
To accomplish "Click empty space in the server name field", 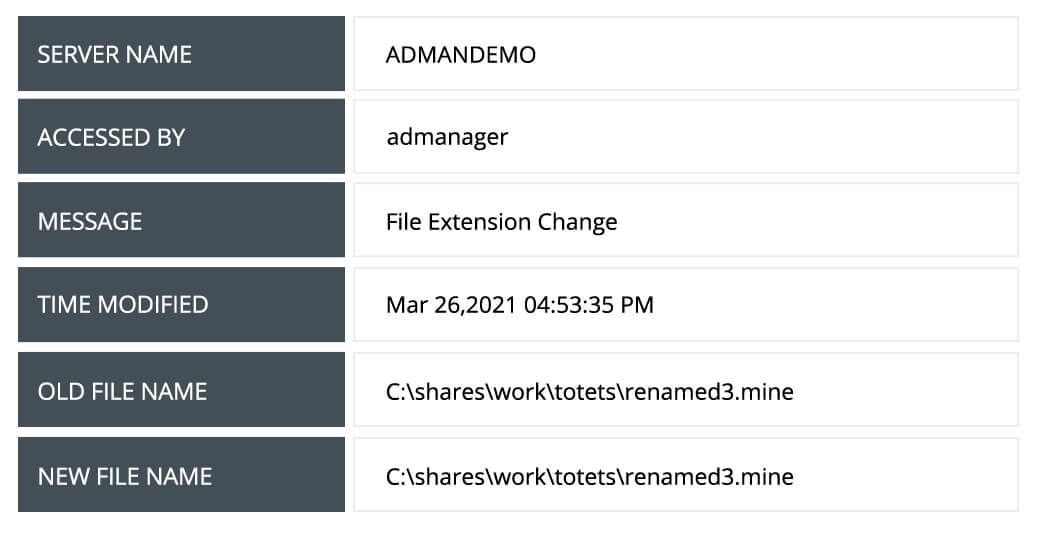I will coord(800,54).
